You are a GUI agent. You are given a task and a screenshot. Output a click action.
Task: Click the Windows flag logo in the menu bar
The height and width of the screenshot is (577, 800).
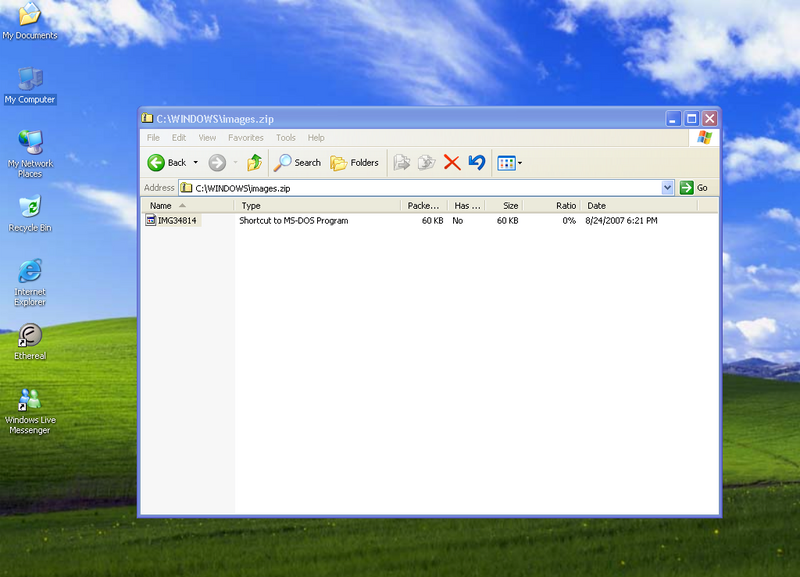[x=705, y=138]
